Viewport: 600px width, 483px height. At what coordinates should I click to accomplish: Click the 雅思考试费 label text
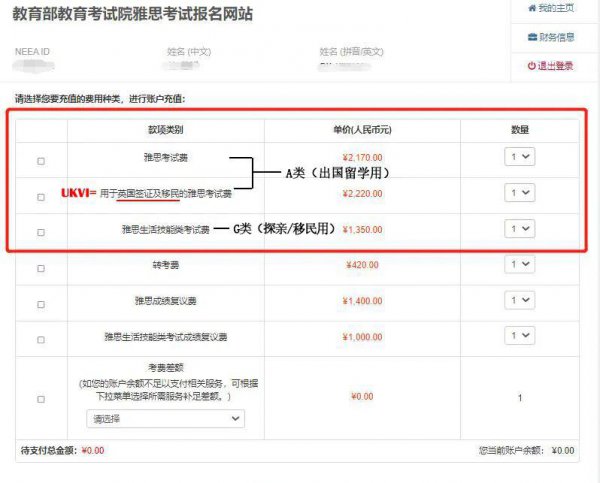166,157
